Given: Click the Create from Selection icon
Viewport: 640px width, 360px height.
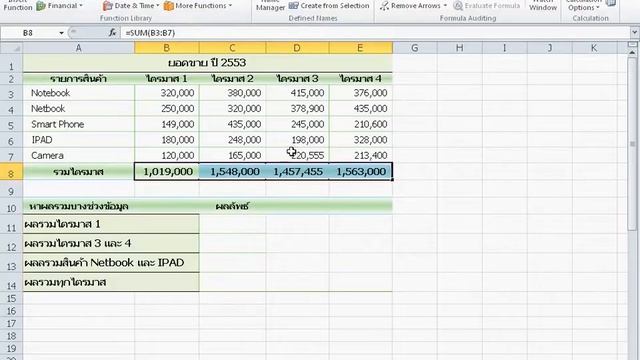Looking at the screenshot, I should click(293, 6).
